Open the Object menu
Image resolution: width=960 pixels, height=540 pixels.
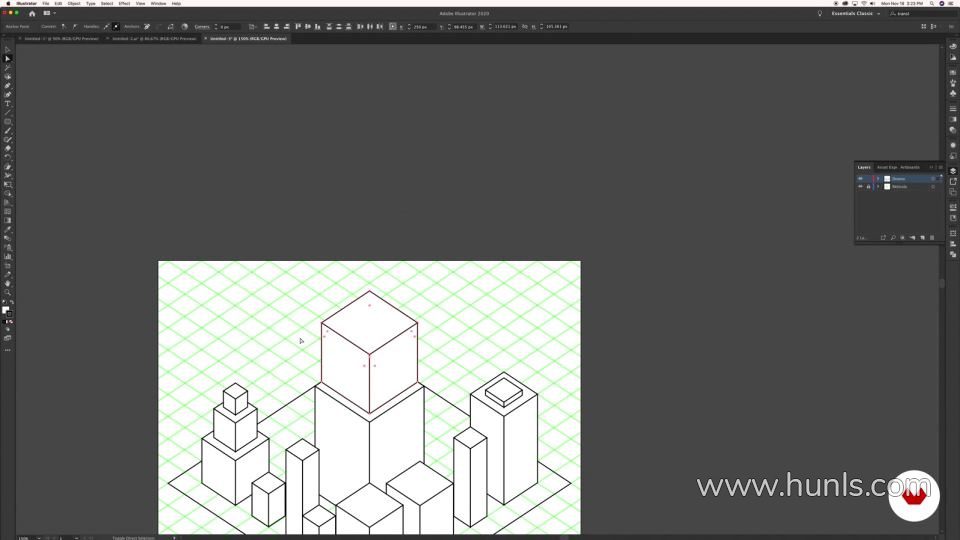(73, 4)
